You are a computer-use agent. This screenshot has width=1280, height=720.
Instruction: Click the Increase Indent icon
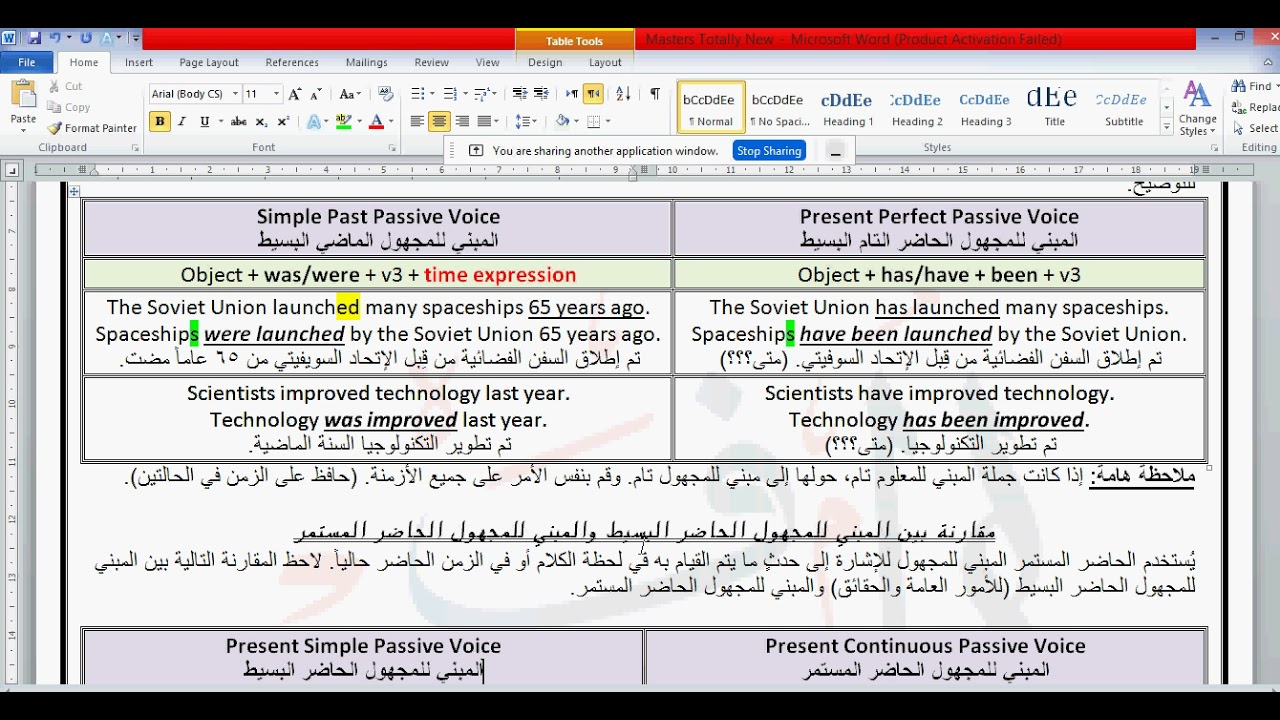(541, 94)
